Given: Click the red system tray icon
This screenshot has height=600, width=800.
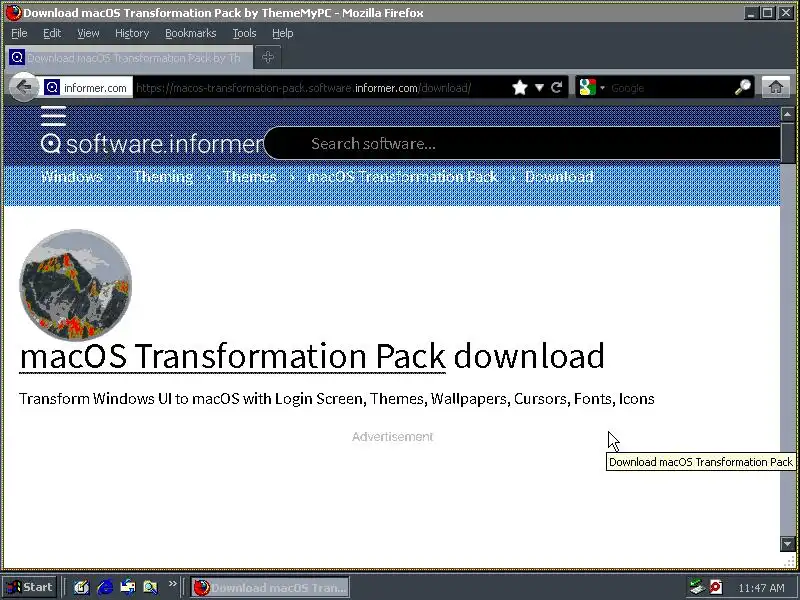Looking at the screenshot, I should [x=716, y=587].
